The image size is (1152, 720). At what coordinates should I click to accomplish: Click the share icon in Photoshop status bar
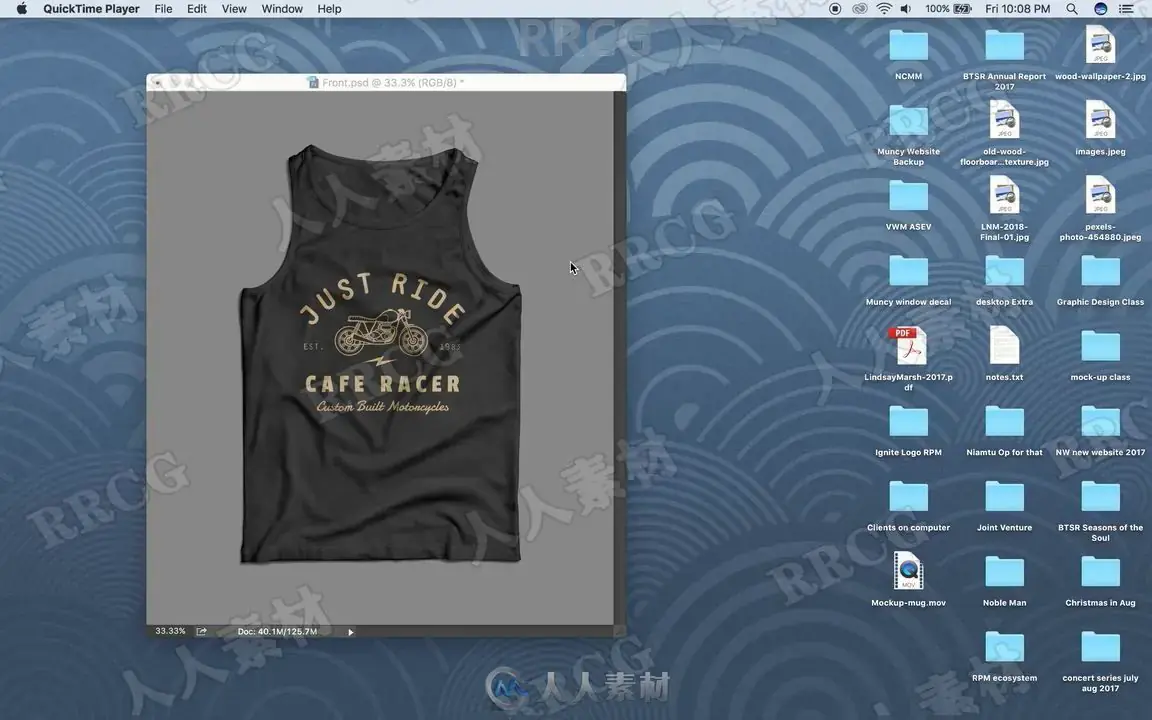[201, 631]
